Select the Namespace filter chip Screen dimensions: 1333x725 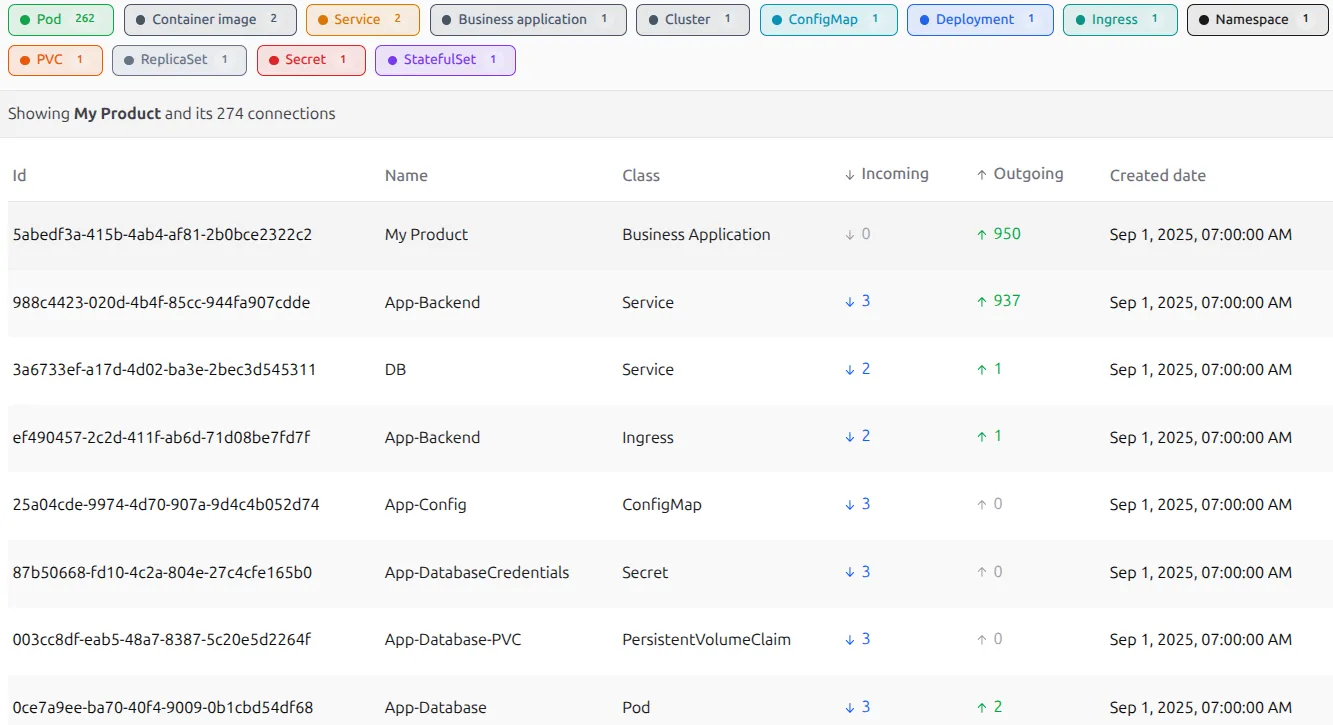[1257, 20]
